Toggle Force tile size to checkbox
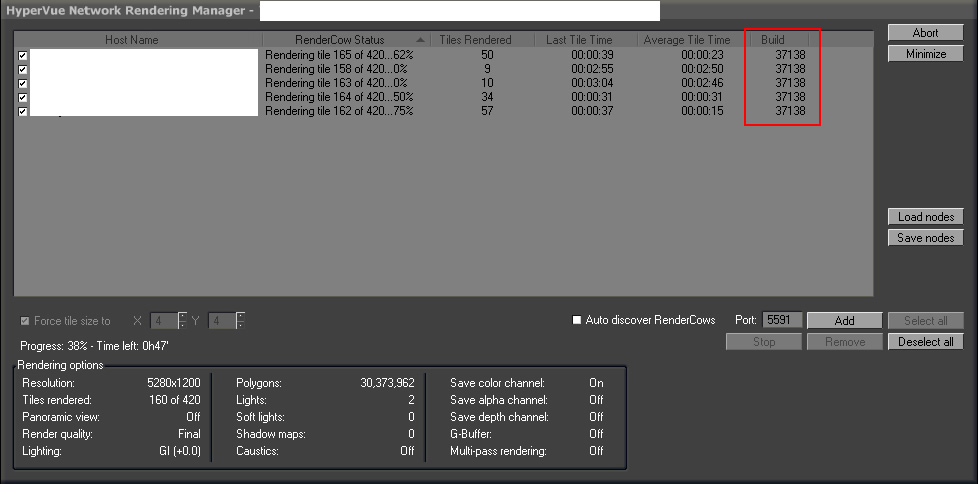Screen dimensions: 978x484 pos(25,321)
